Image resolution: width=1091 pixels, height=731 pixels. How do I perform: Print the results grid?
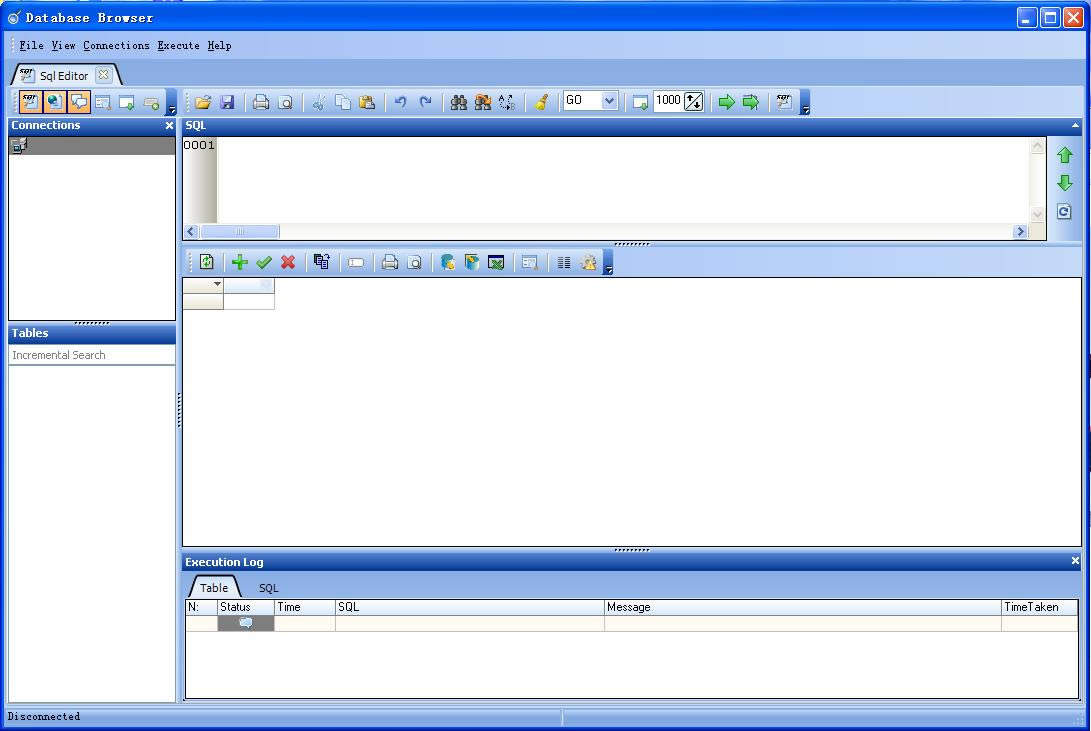[x=390, y=262]
